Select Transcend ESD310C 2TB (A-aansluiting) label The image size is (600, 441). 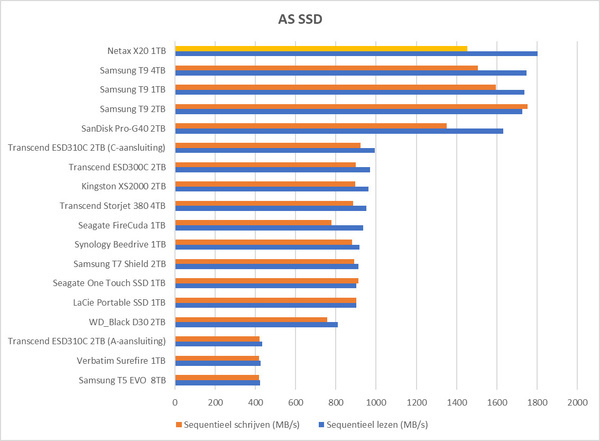[87, 341]
